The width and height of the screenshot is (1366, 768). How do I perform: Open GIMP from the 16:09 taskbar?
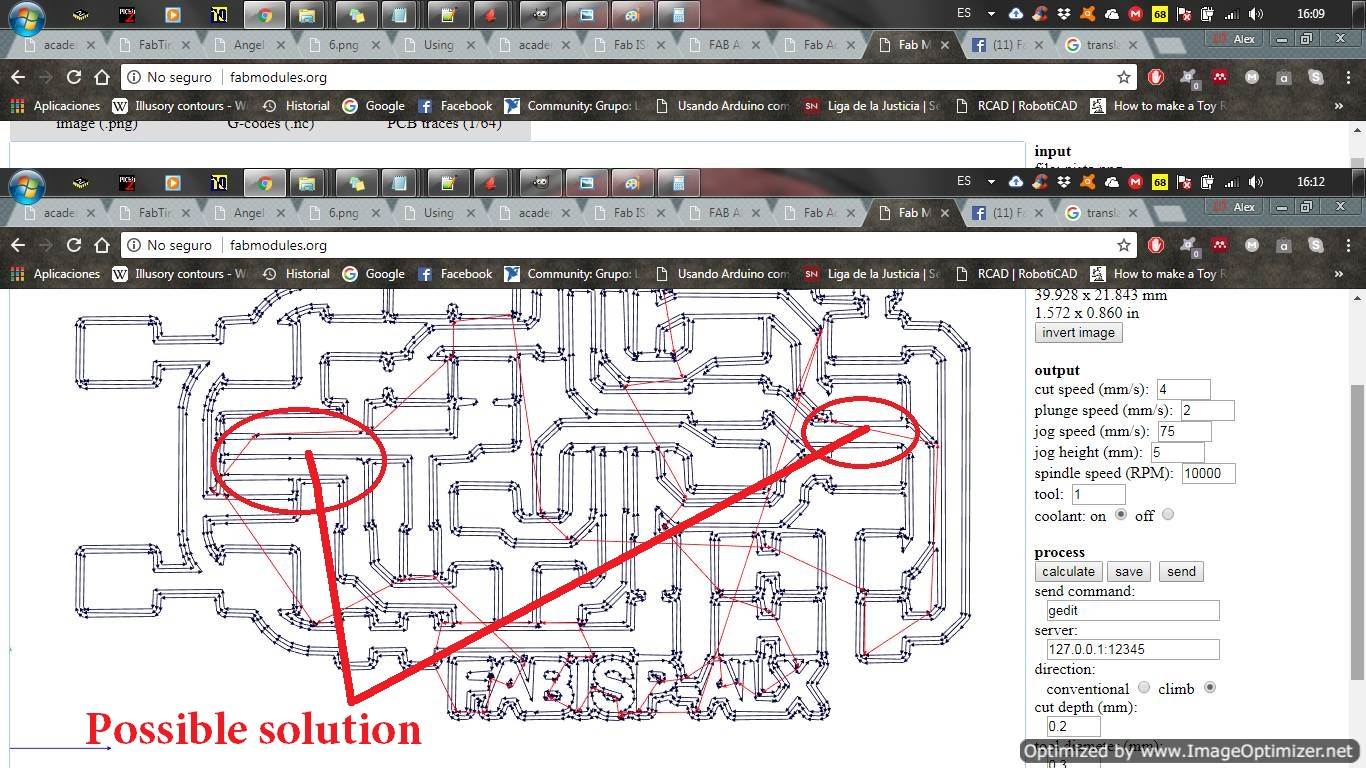click(x=541, y=15)
